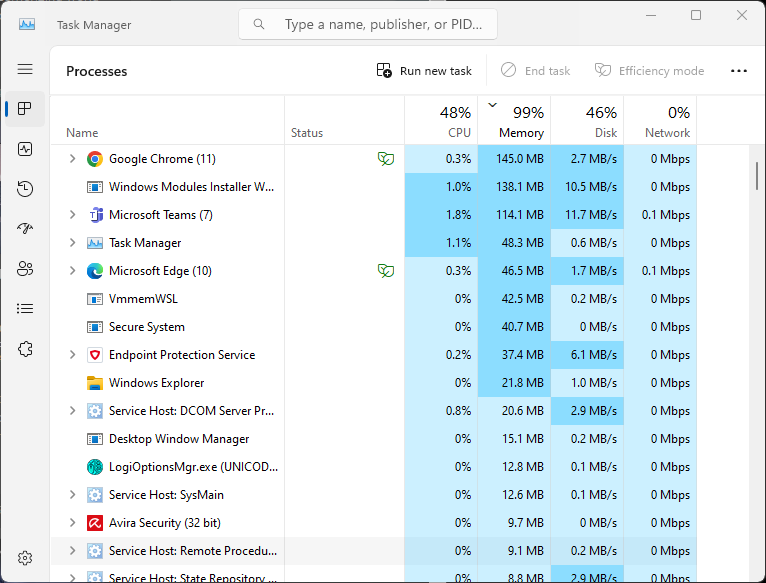Open the App history sidebar icon
This screenshot has height=583, width=766.
coord(25,189)
